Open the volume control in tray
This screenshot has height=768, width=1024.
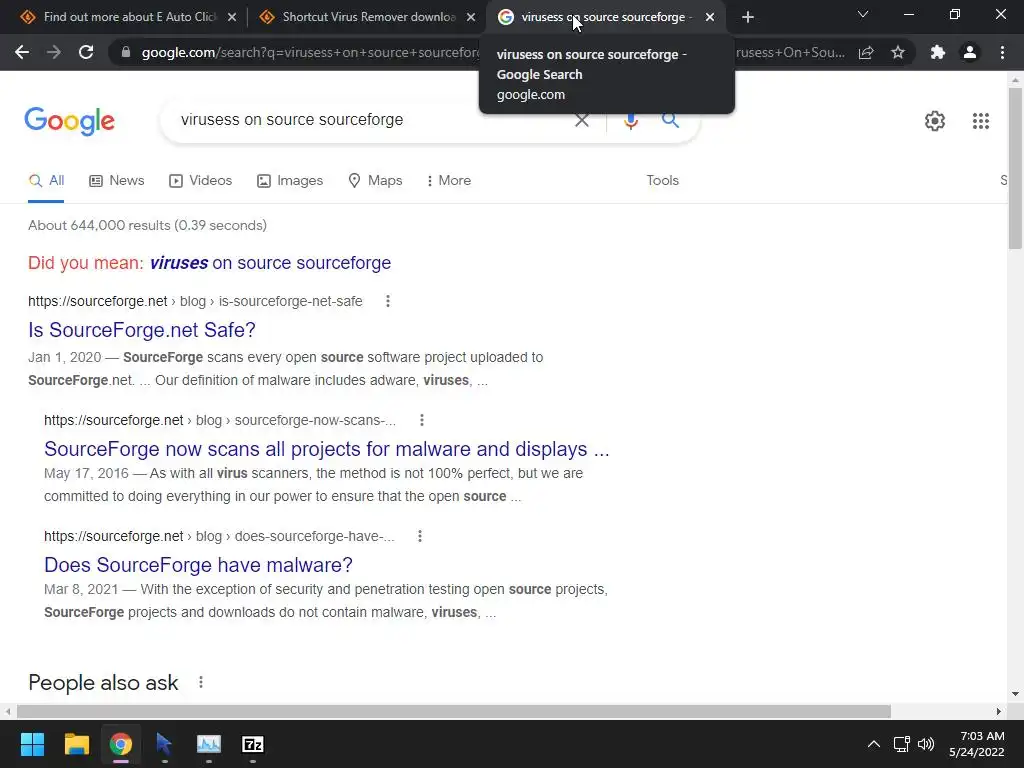[926, 744]
